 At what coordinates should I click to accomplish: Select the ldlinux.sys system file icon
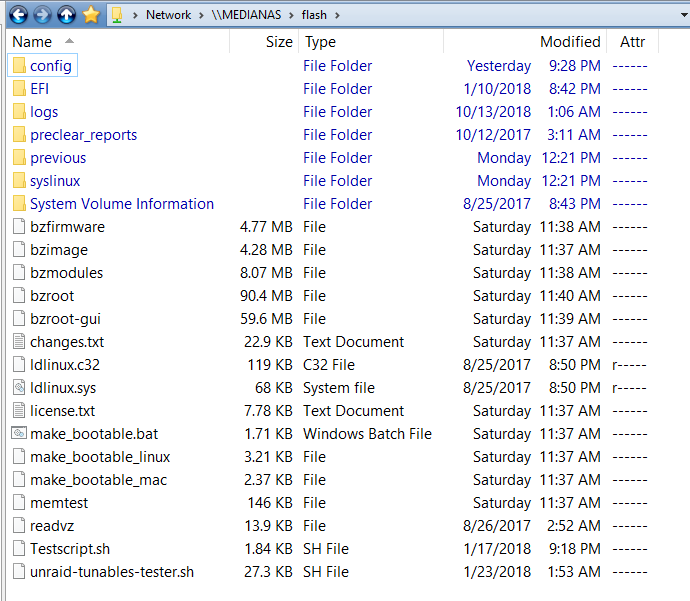(19, 388)
